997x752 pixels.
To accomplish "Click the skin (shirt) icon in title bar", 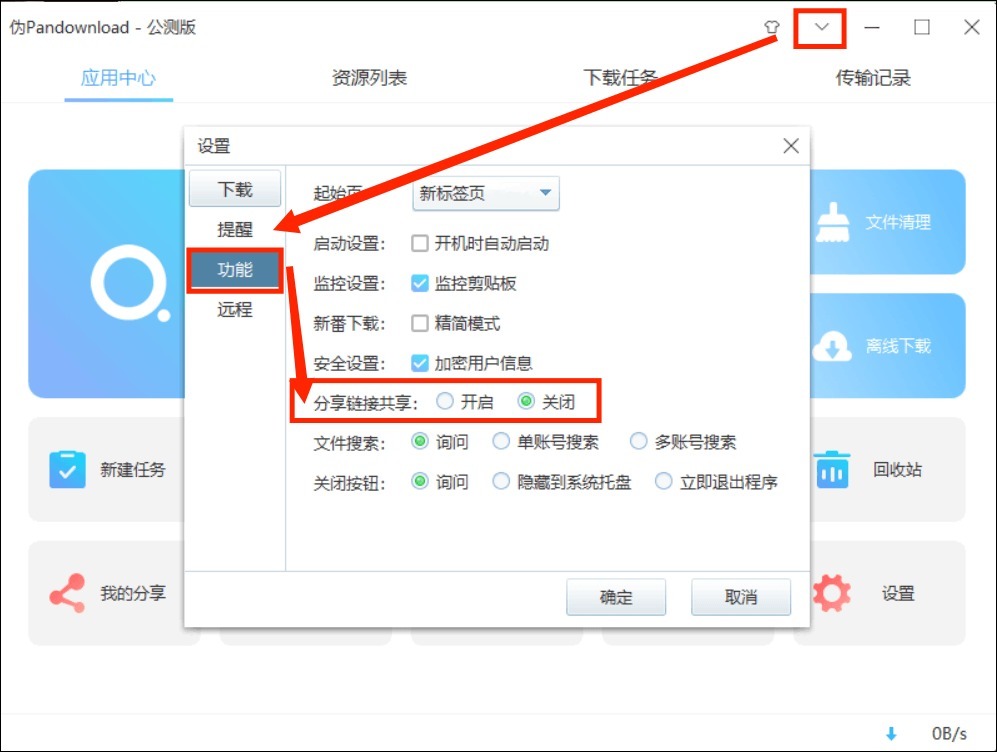I will click(771, 28).
